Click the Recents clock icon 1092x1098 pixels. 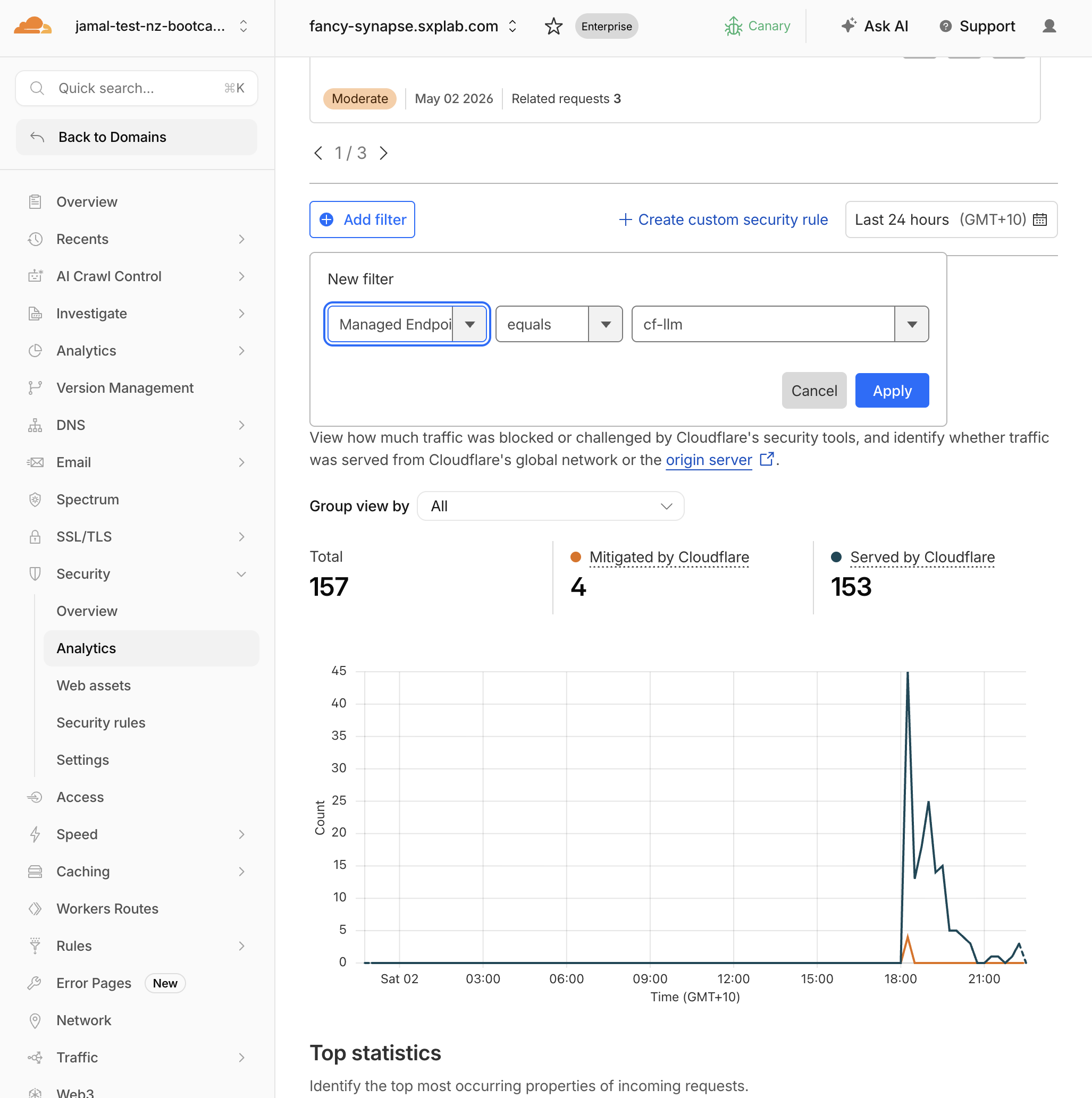coord(35,239)
